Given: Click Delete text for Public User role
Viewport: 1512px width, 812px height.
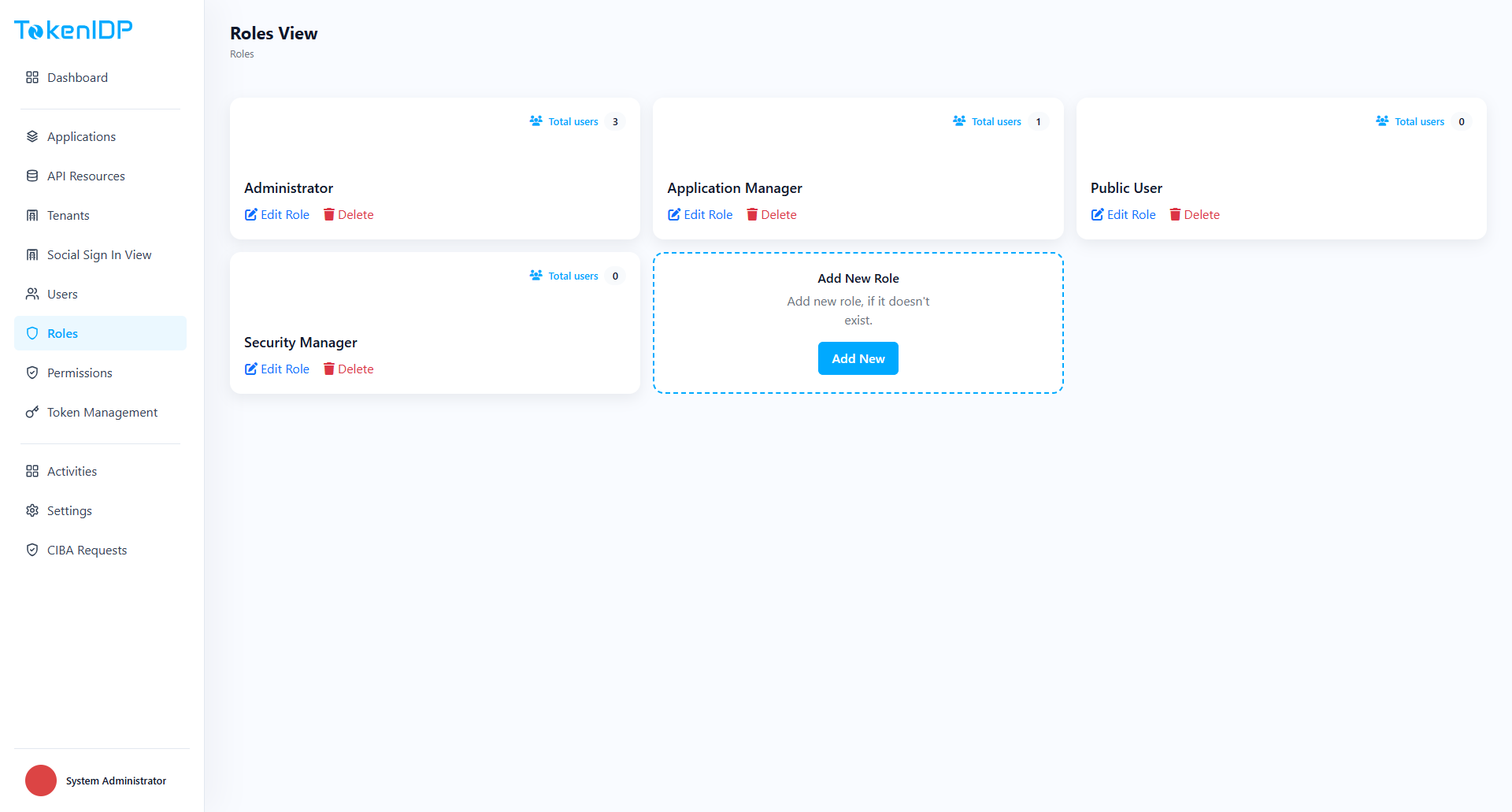Looking at the screenshot, I should pyautogui.click(x=1202, y=214).
